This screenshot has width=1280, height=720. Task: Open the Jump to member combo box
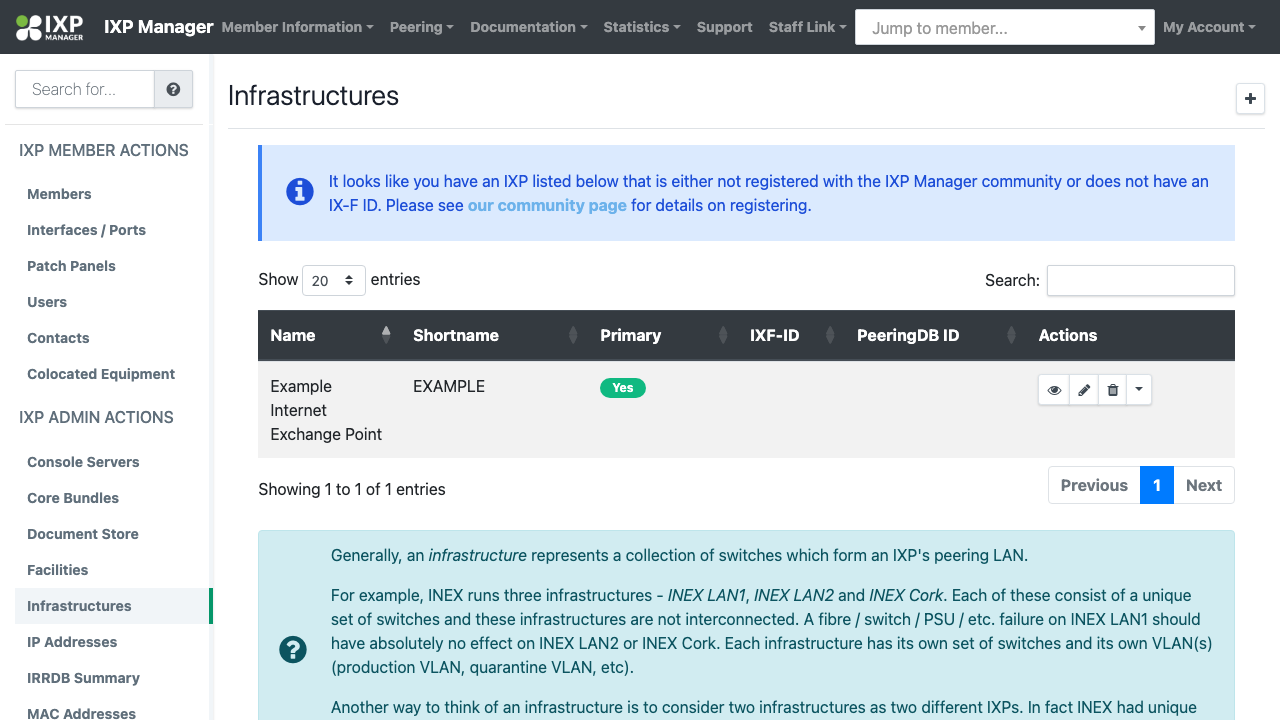pos(1004,27)
